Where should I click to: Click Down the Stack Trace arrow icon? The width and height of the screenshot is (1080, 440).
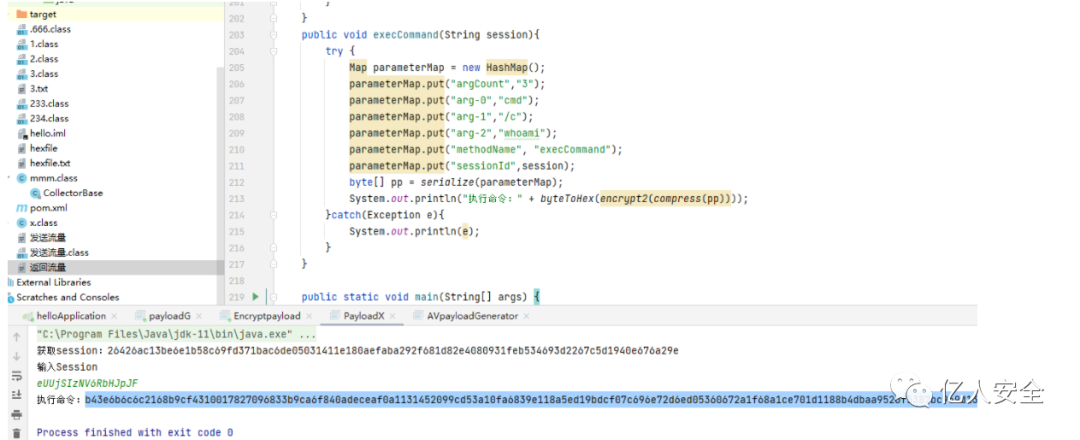coord(17,356)
